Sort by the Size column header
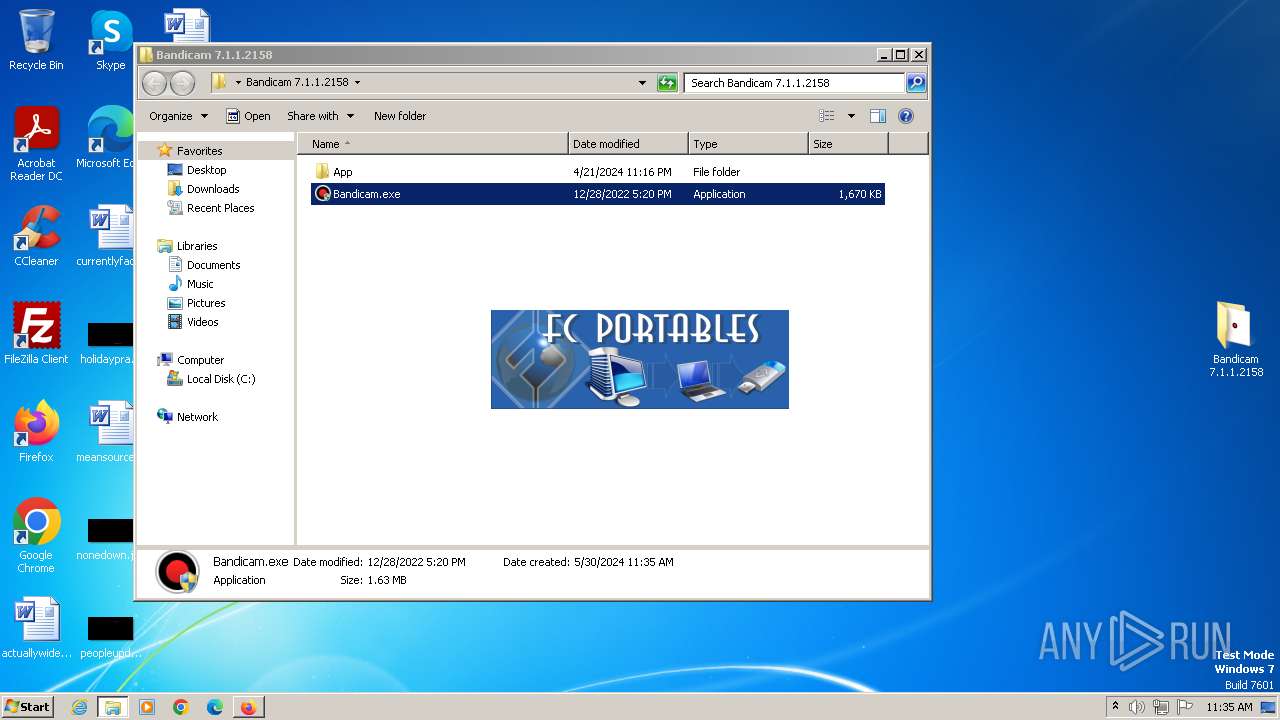The width and height of the screenshot is (1280, 720). (848, 144)
